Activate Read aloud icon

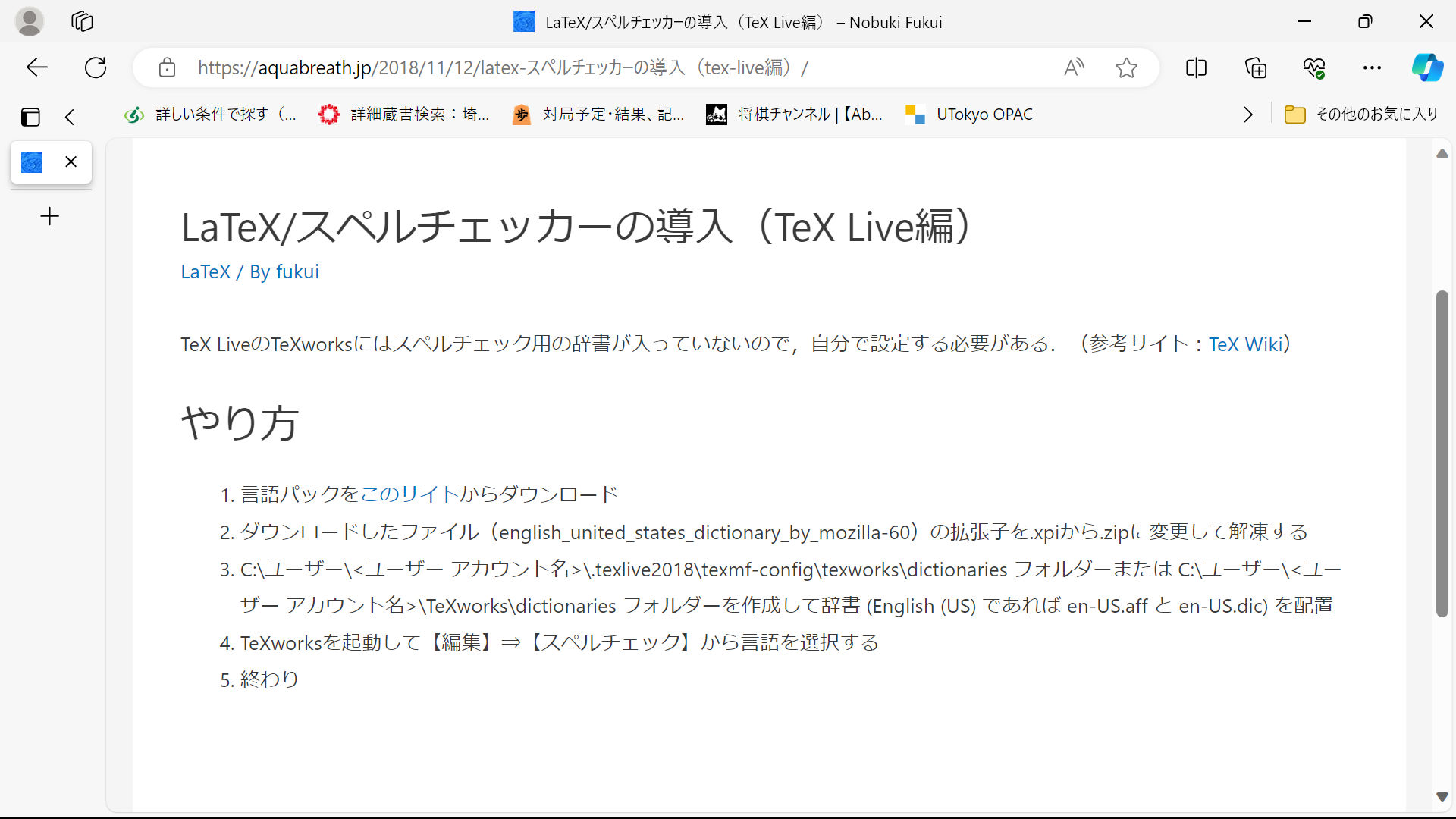pyautogui.click(x=1074, y=67)
